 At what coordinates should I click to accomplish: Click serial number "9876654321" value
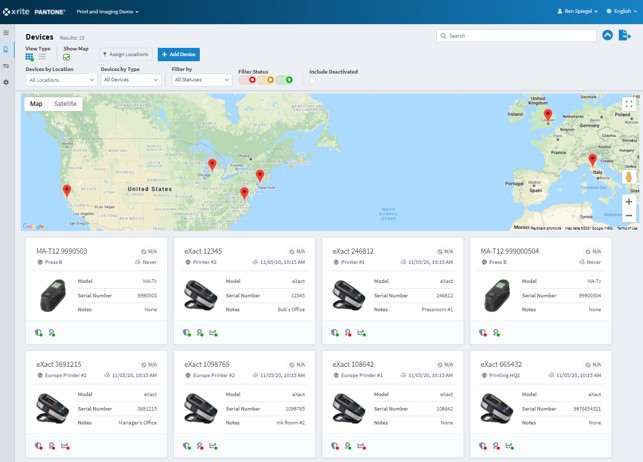pos(587,409)
